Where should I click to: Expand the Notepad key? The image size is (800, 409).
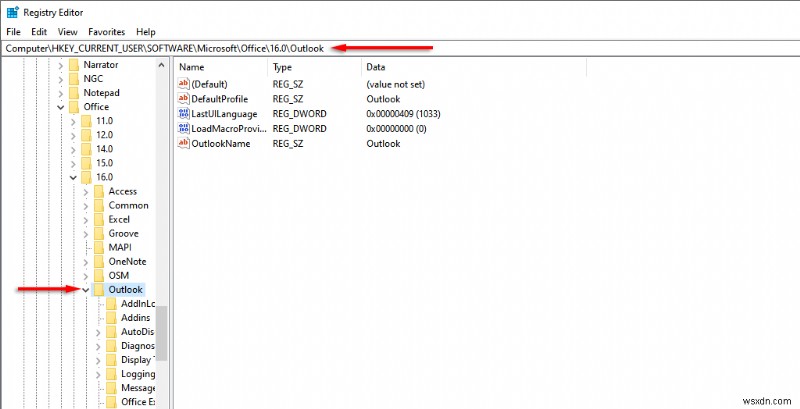click(x=61, y=93)
